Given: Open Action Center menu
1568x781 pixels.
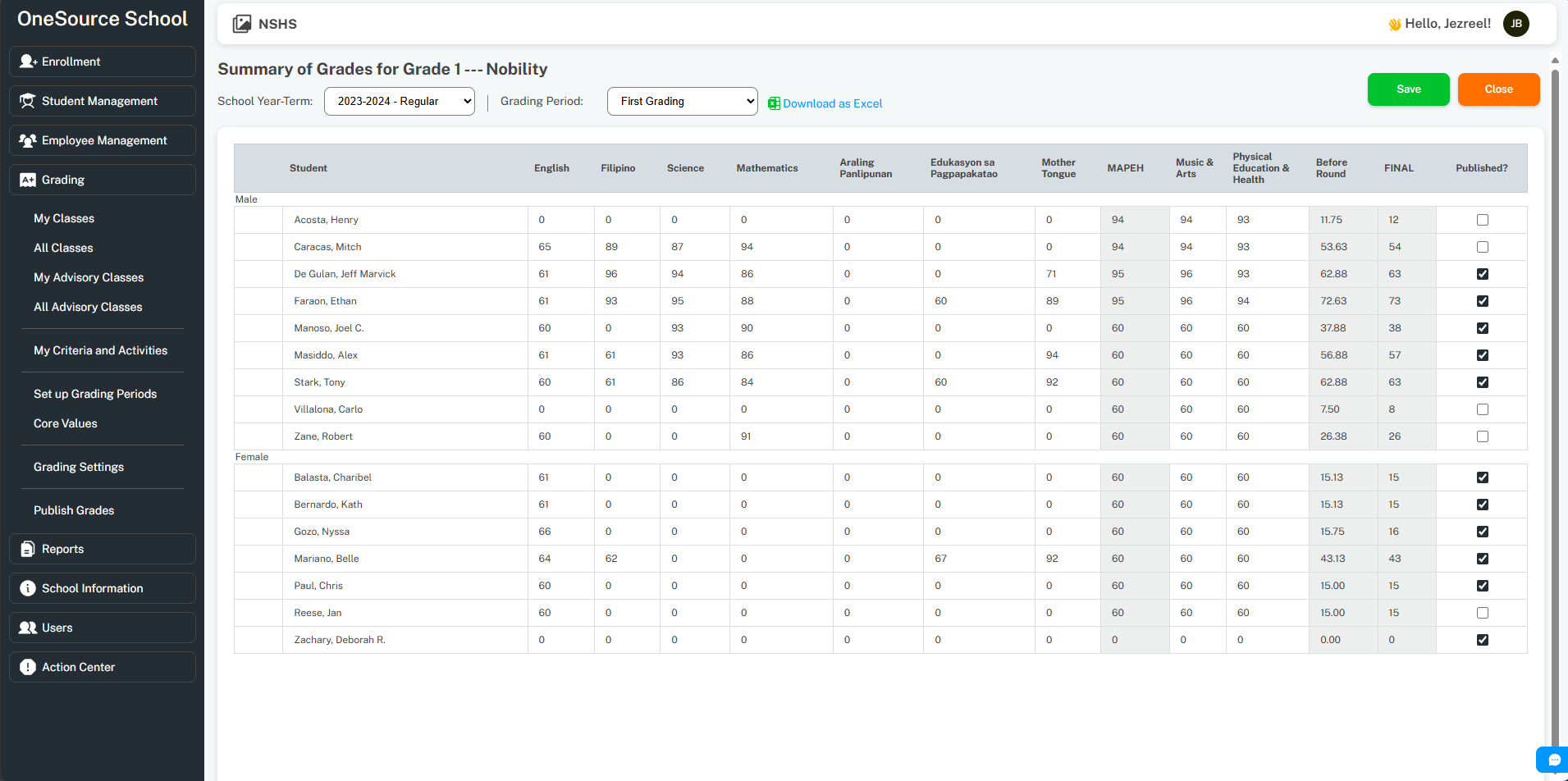Looking at the screenshot, I should [103, 667].
